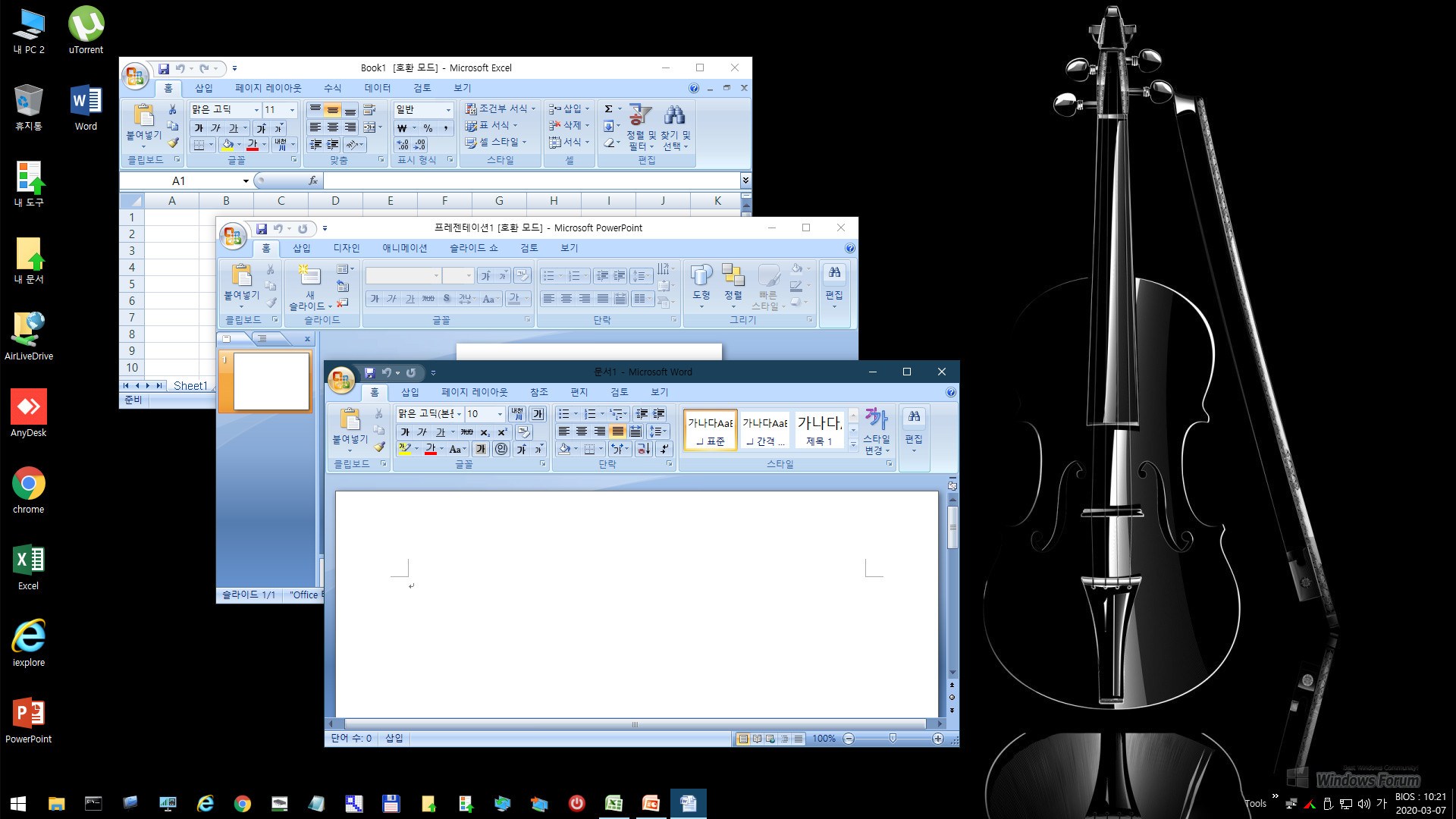Image resolution: width=1456 pixels, height=819 pixels.
Task: Open the Formulas tab in Excel
Action: click(x=332, y=88)
